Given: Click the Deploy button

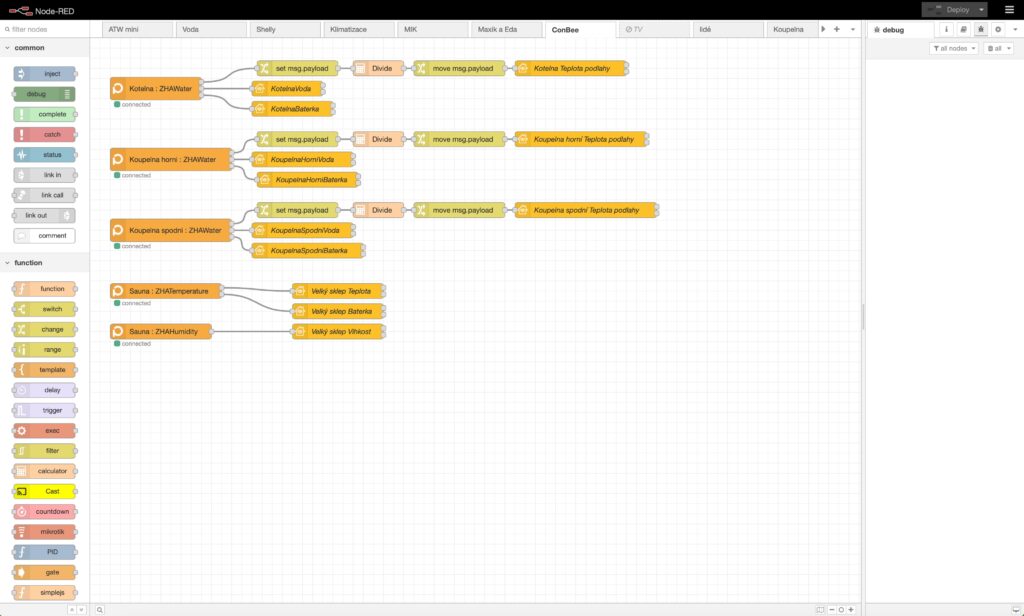Looking at the screenshot, I should (949, 10).
